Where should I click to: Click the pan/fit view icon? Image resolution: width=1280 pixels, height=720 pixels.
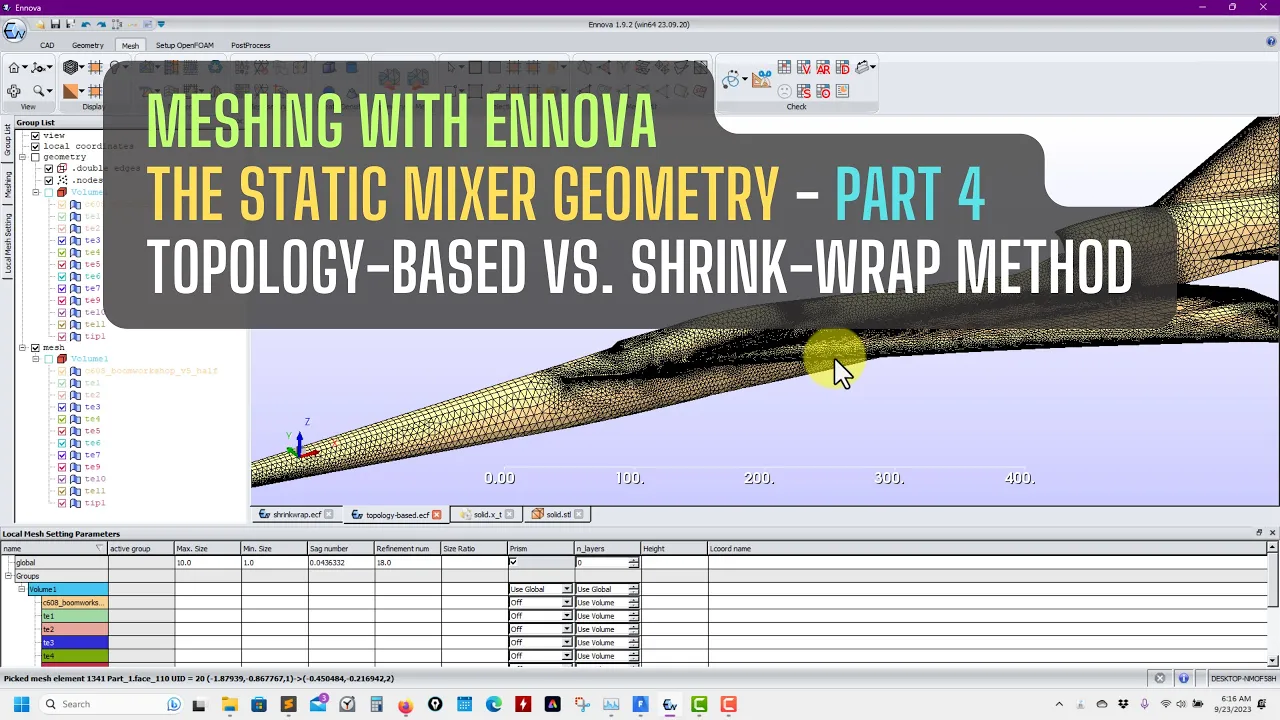click(14, 91)
